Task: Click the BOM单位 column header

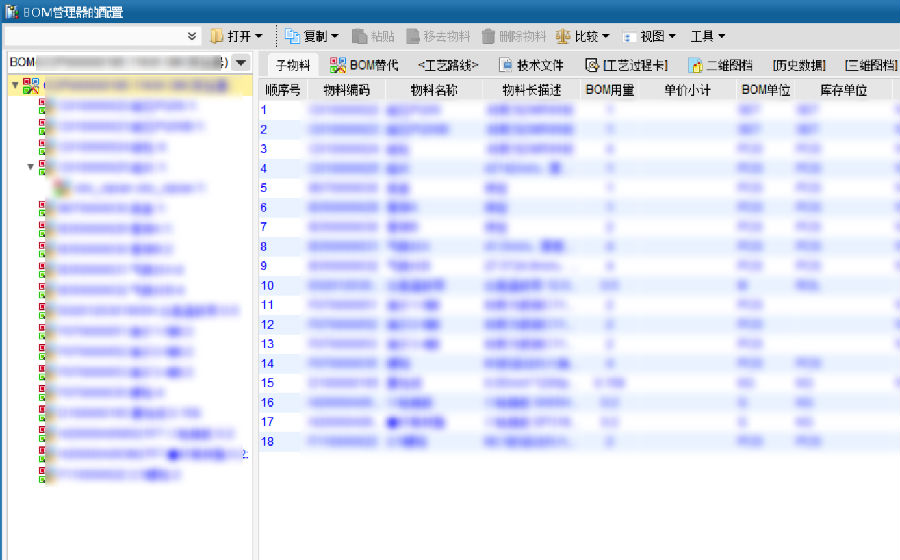Action: (766, 90)
